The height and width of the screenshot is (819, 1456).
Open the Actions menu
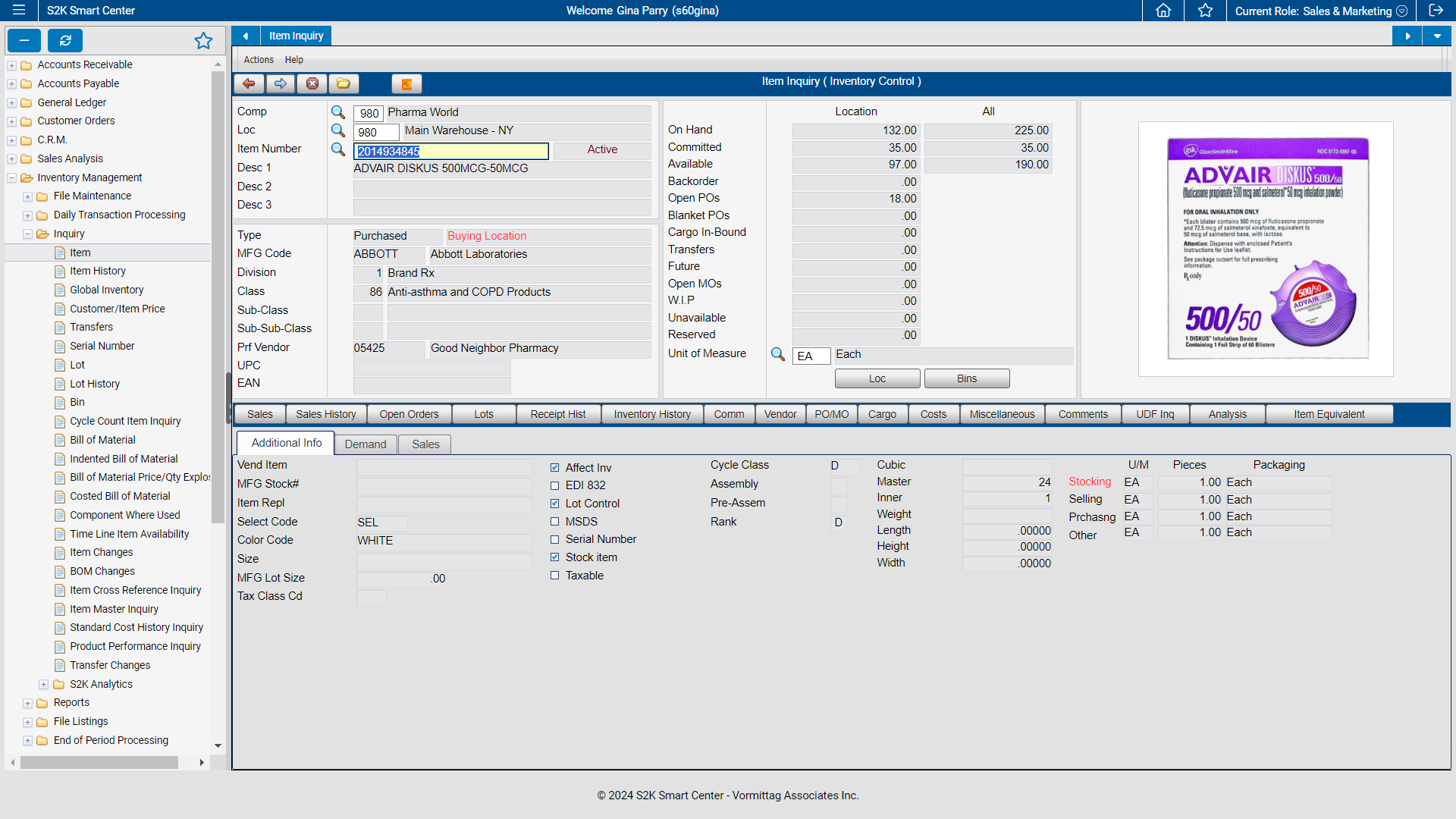point(258,59)
